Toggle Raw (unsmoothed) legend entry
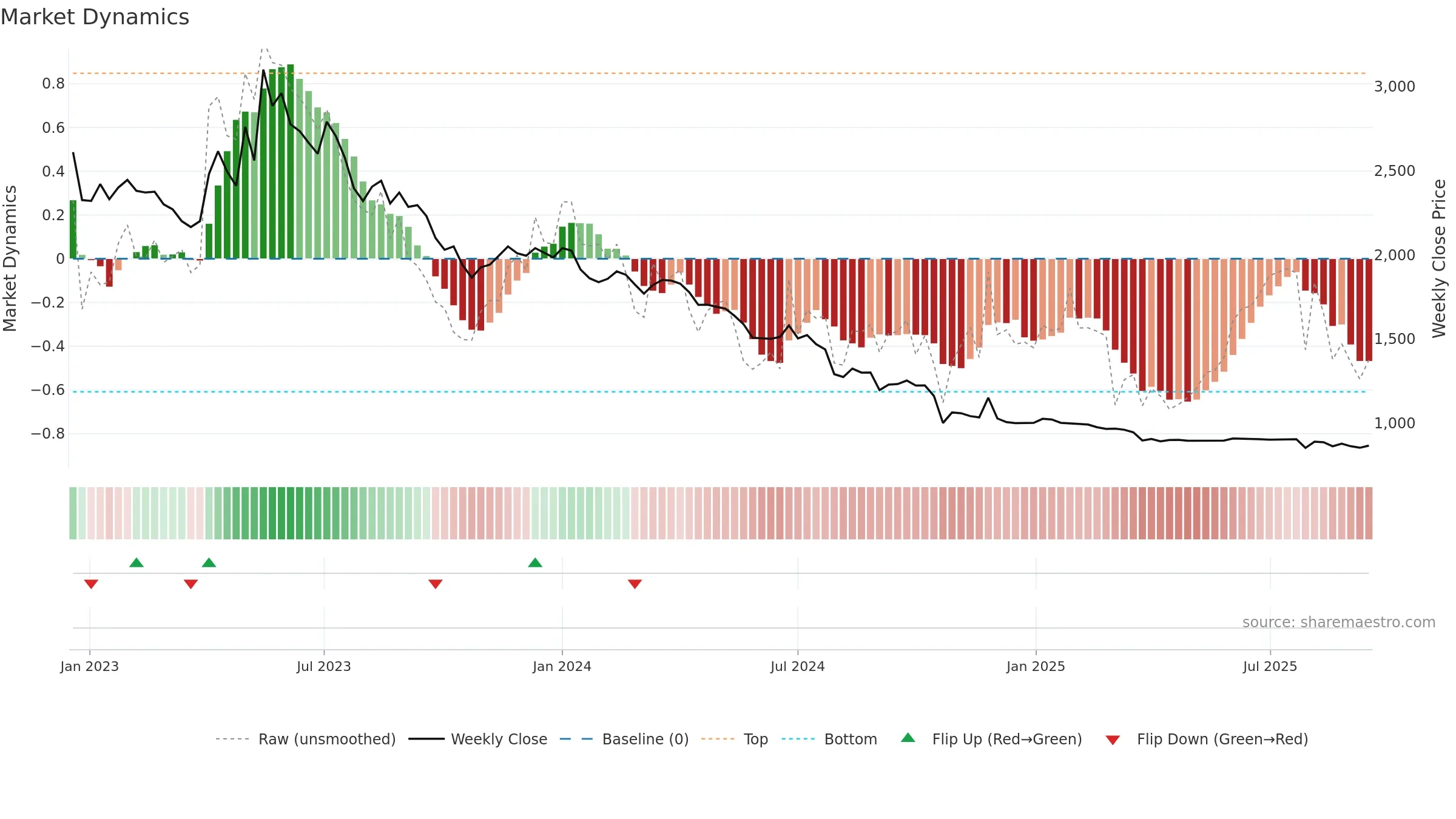This screenshot has height=819, width=1456. (x=306, y=739)
